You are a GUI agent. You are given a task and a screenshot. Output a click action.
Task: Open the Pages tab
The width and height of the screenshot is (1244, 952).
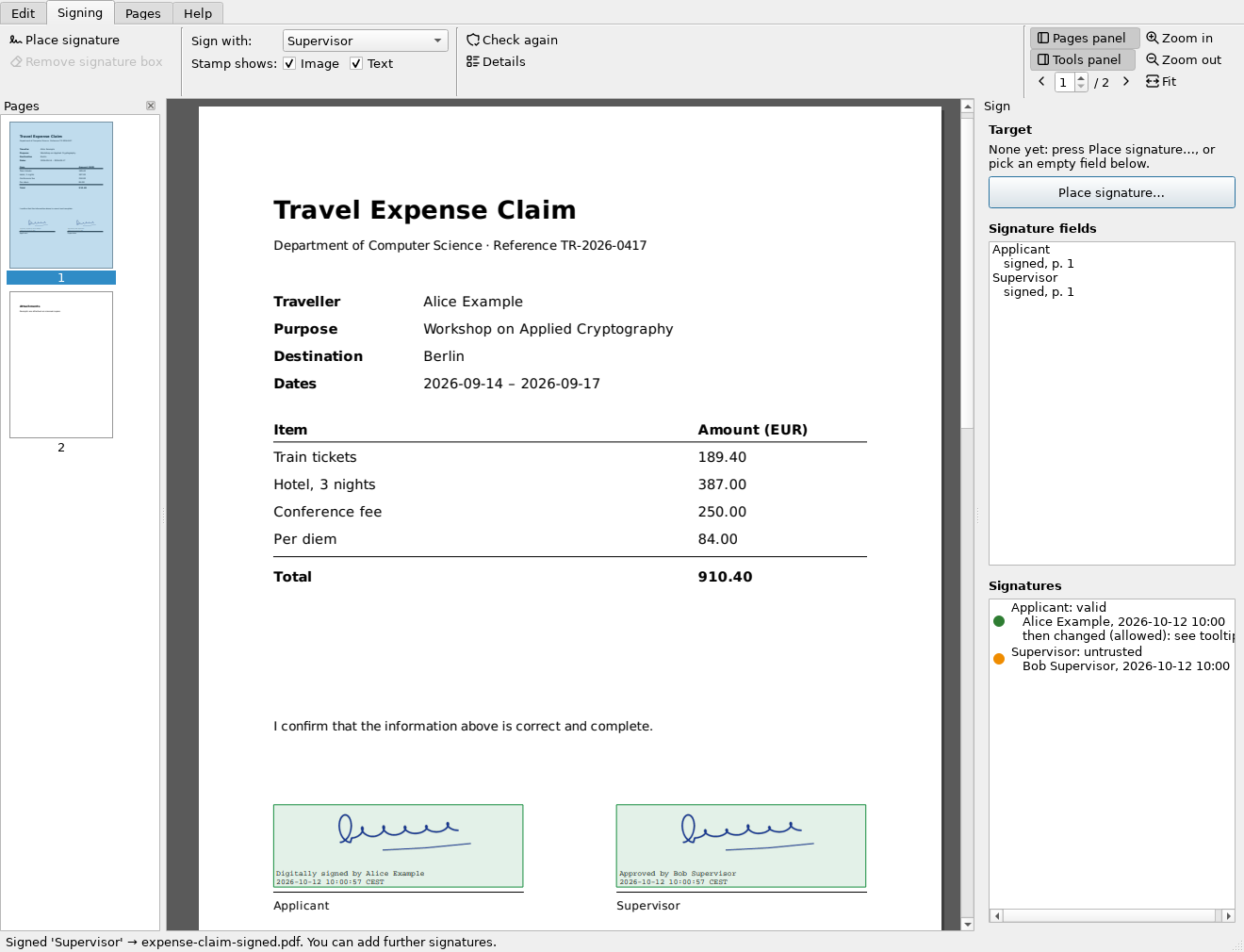[x=143, y=13]
